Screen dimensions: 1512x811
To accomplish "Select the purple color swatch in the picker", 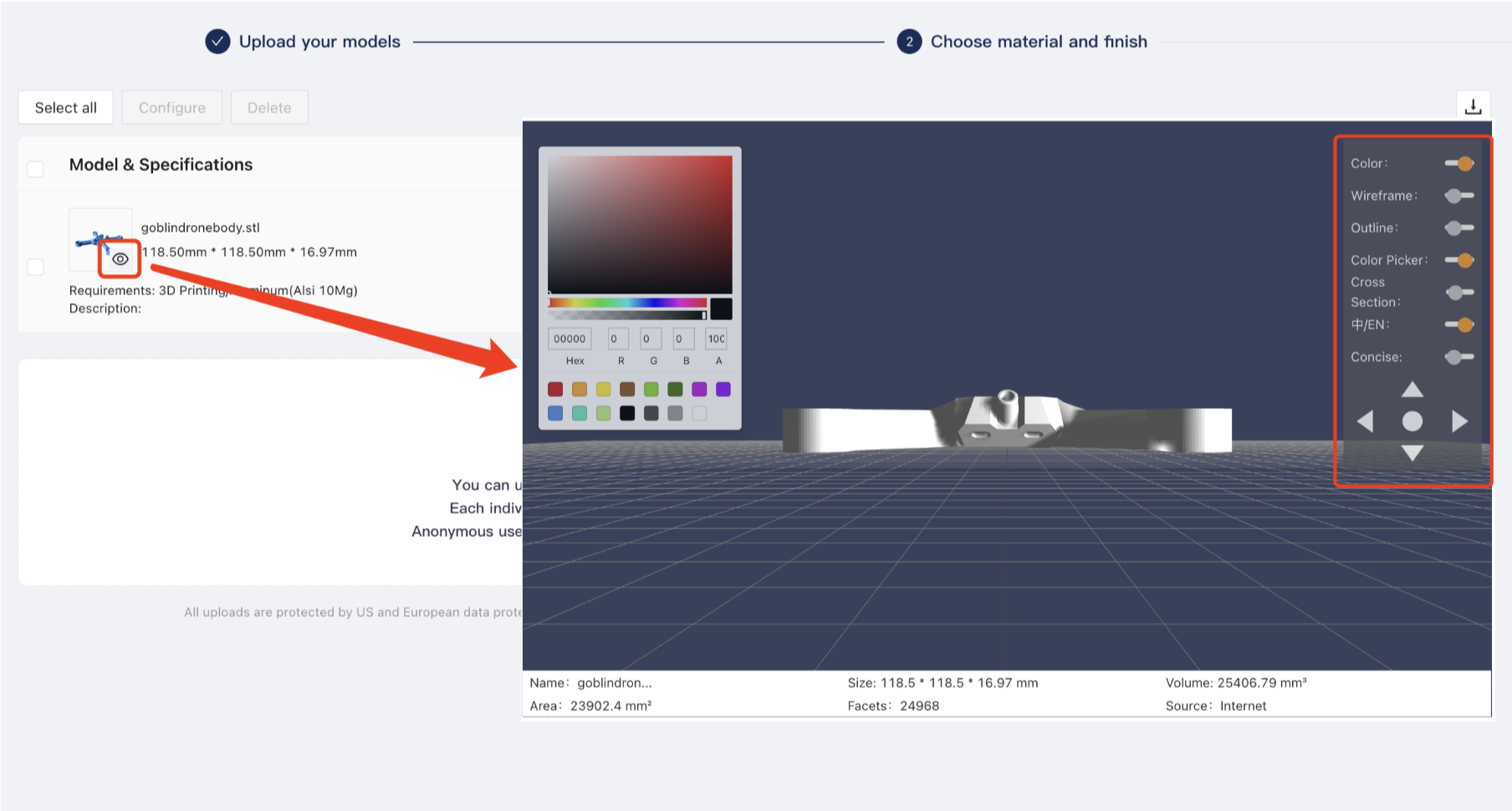I will (699, 389).
